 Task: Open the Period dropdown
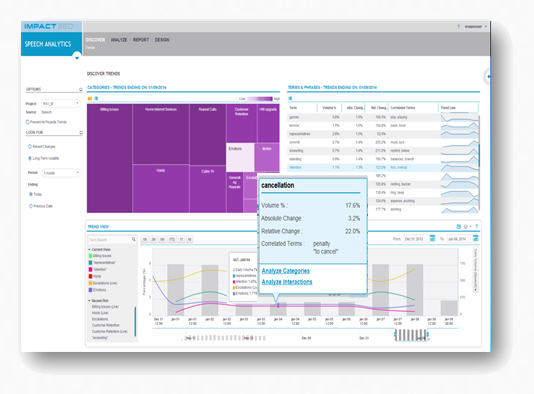pyautogui.click(x=61, y=173)
